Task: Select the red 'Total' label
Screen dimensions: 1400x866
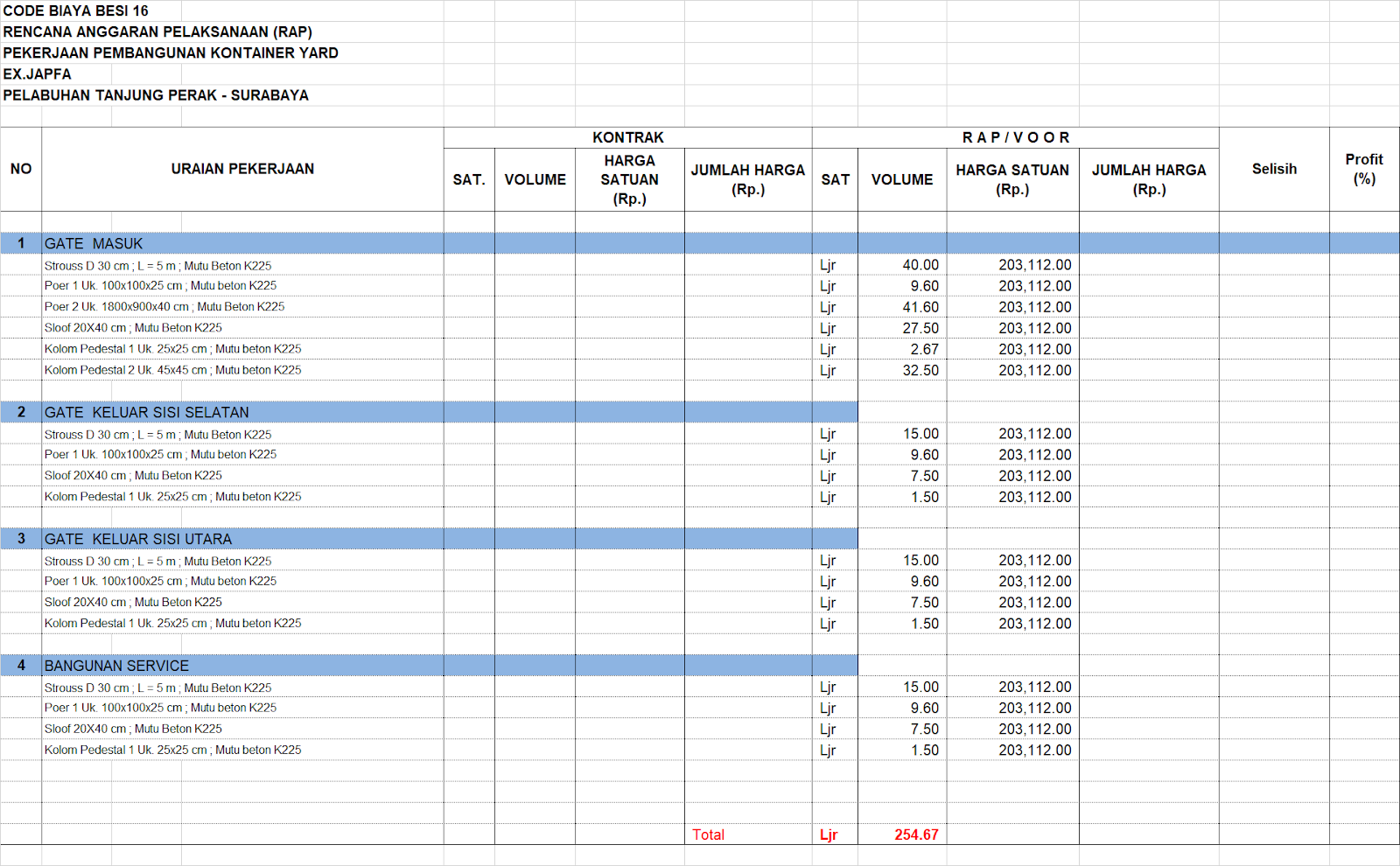Action: click(x=708, y=835)
